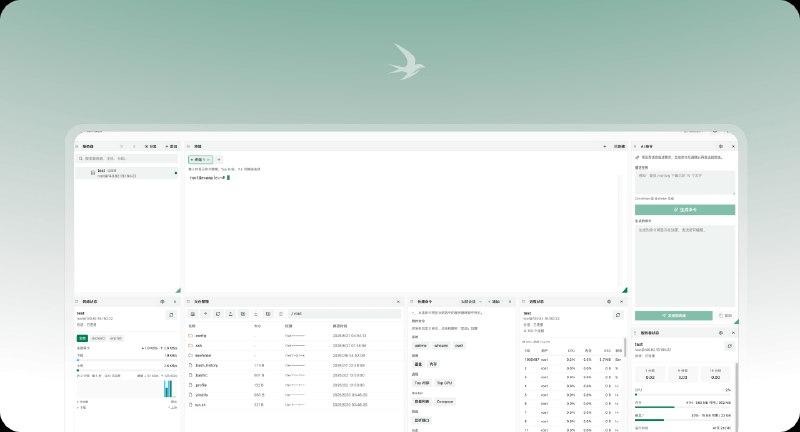This screenshot has width=800, height=432.
Task: Add a new terminal tab with plus
Action: 219,160
